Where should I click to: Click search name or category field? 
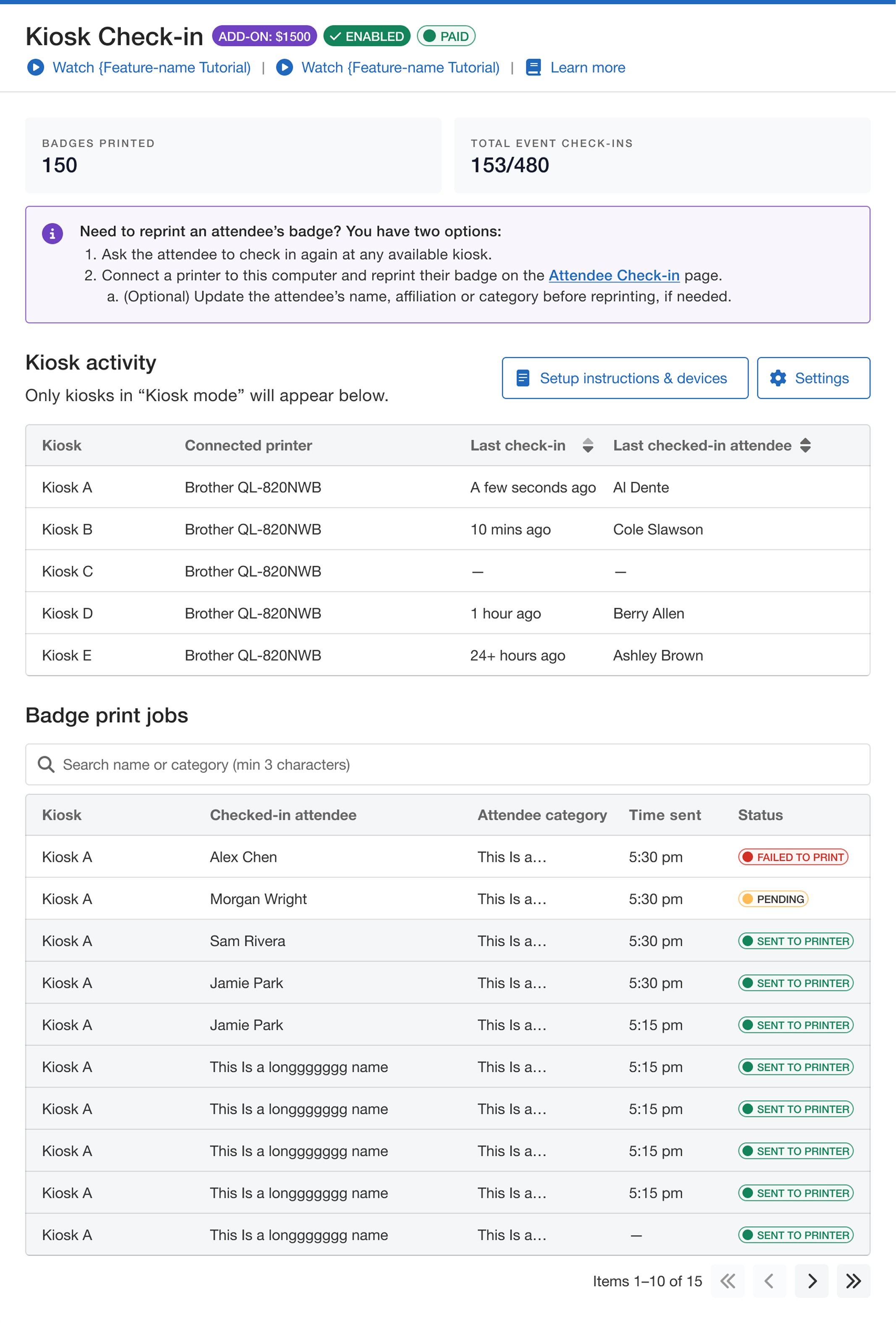click(455, 764)
